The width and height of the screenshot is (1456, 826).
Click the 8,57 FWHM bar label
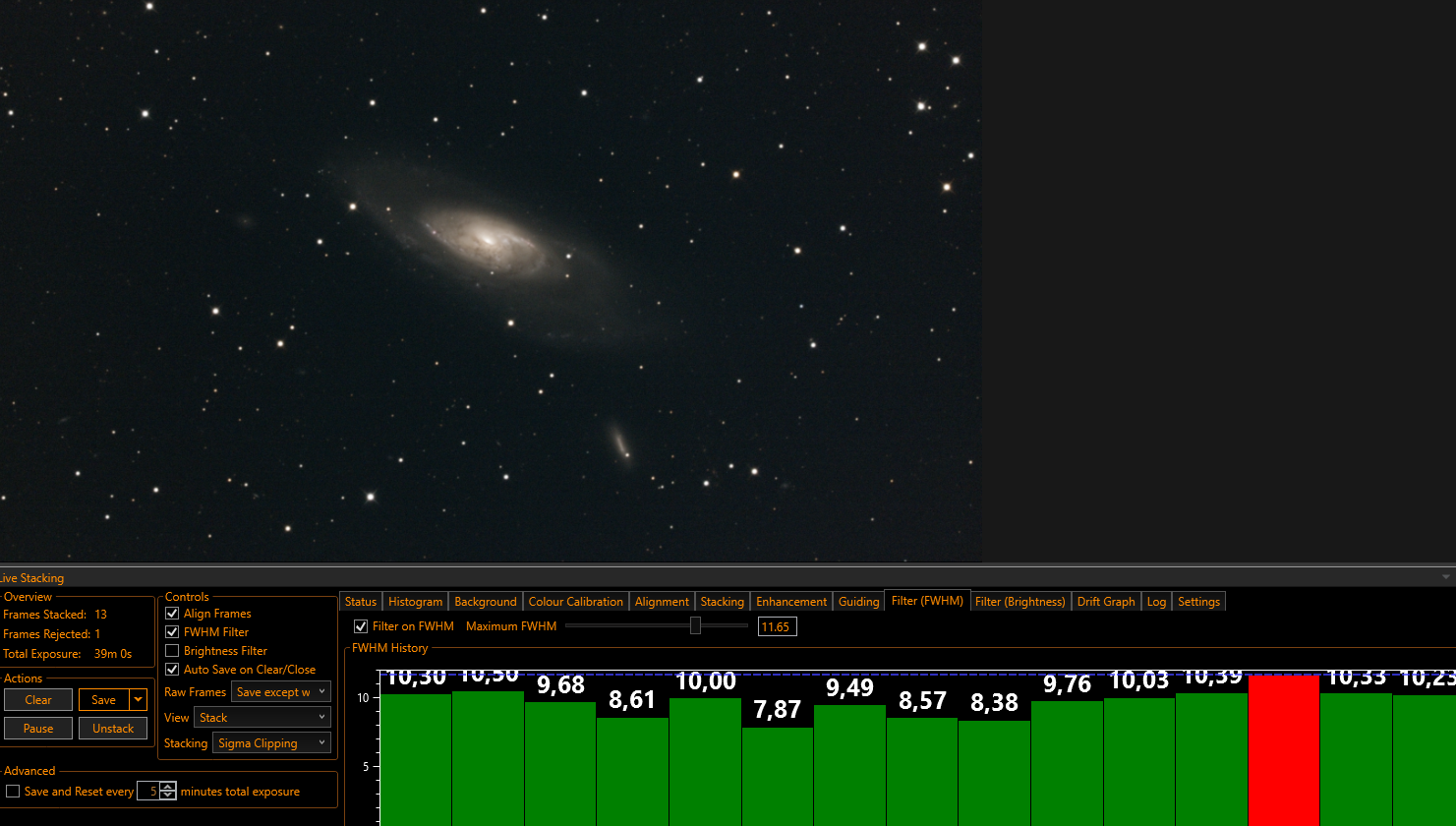tap(922, 700)
